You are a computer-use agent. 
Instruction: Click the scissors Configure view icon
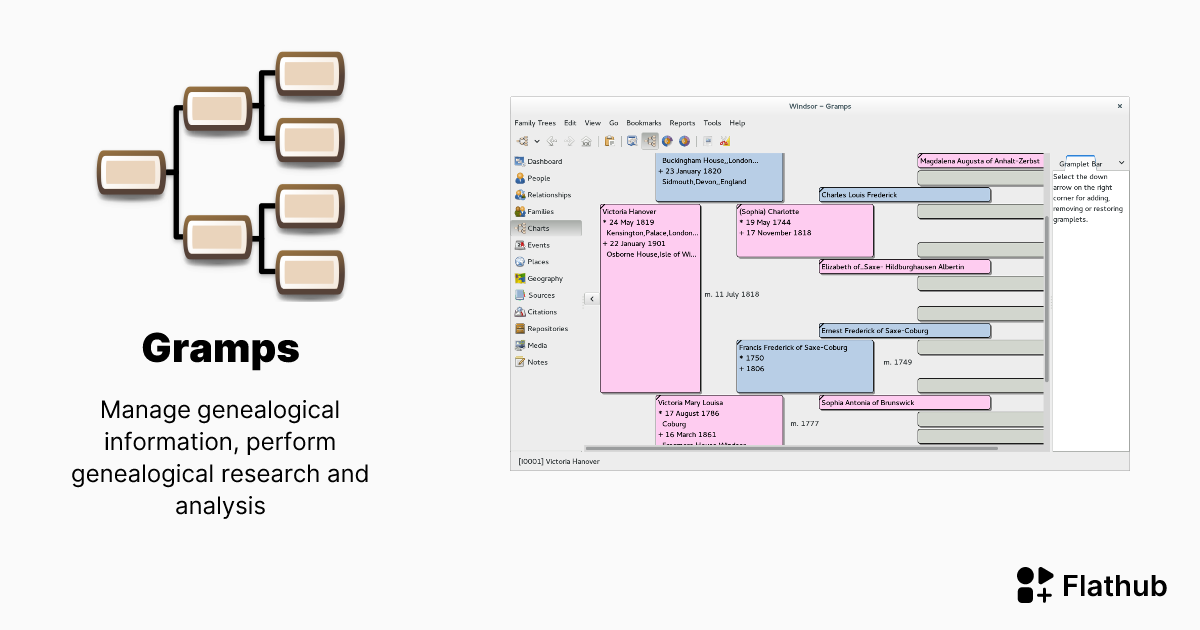coord(724,141)
